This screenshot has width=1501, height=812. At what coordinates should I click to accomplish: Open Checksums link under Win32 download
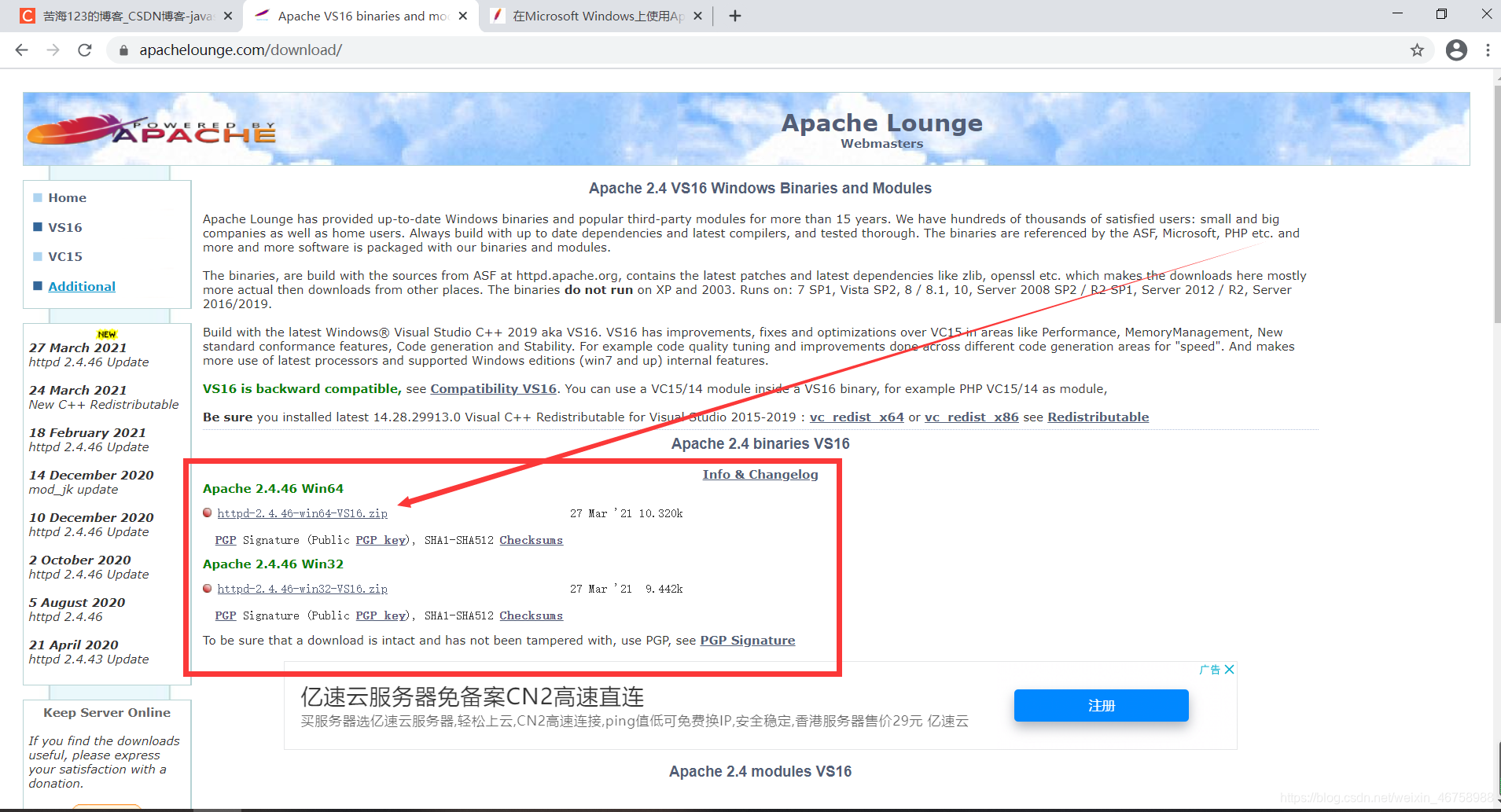[x=531, y=615]
